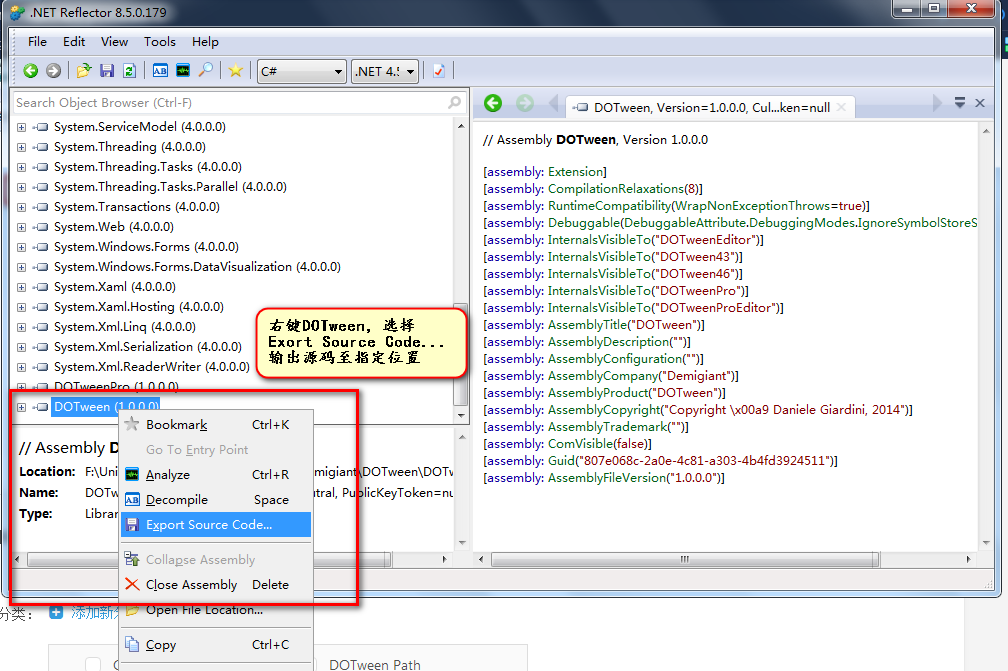Click Decompile AB icon in context menu

[132, 499]
